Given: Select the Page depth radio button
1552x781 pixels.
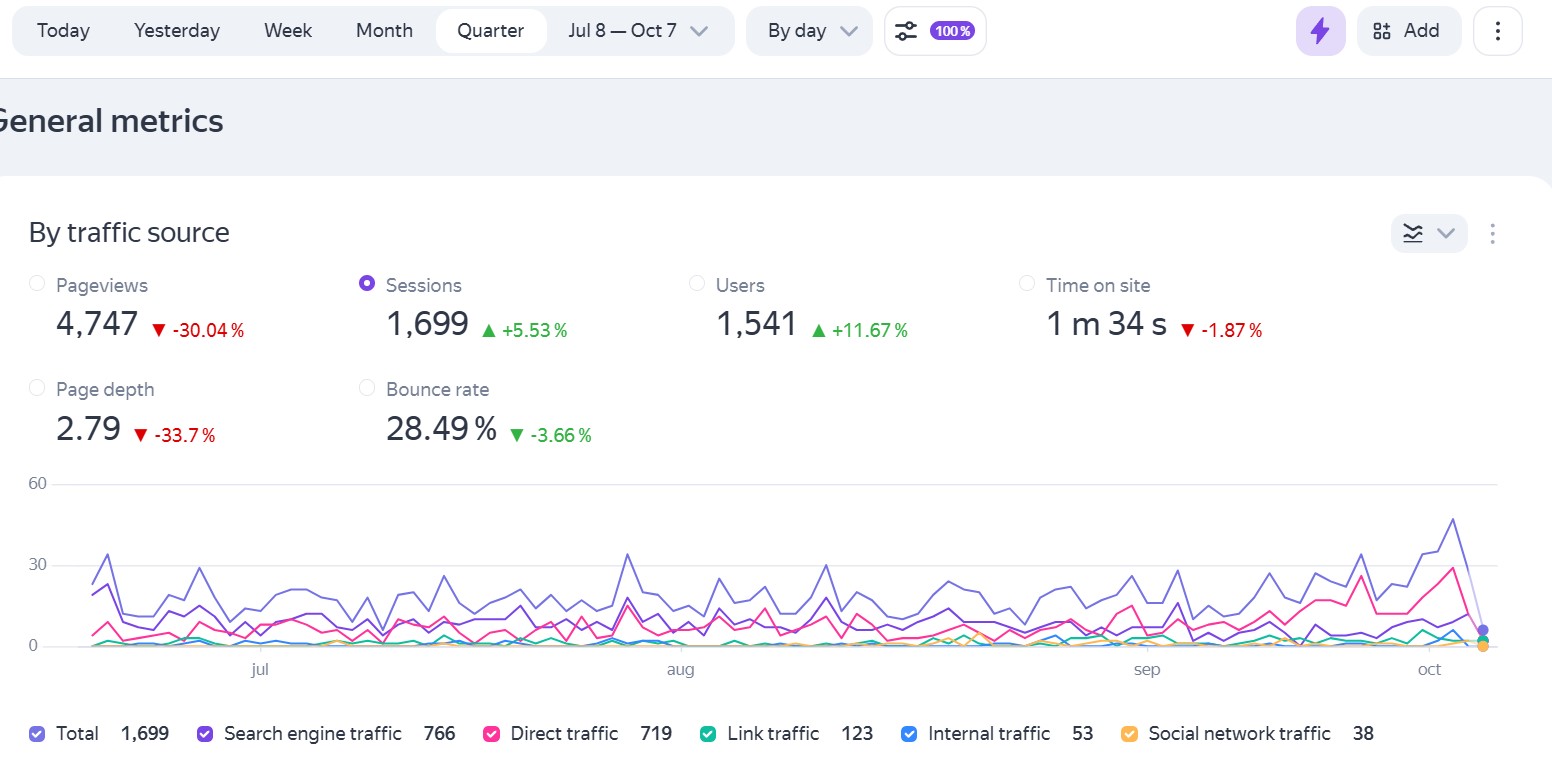Looking at the screenshot, I should point(37,388).
